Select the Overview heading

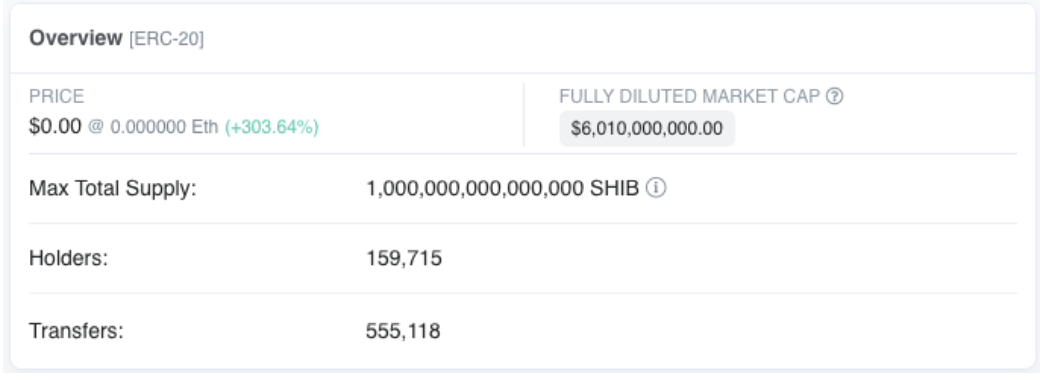(x=76, y=38)
